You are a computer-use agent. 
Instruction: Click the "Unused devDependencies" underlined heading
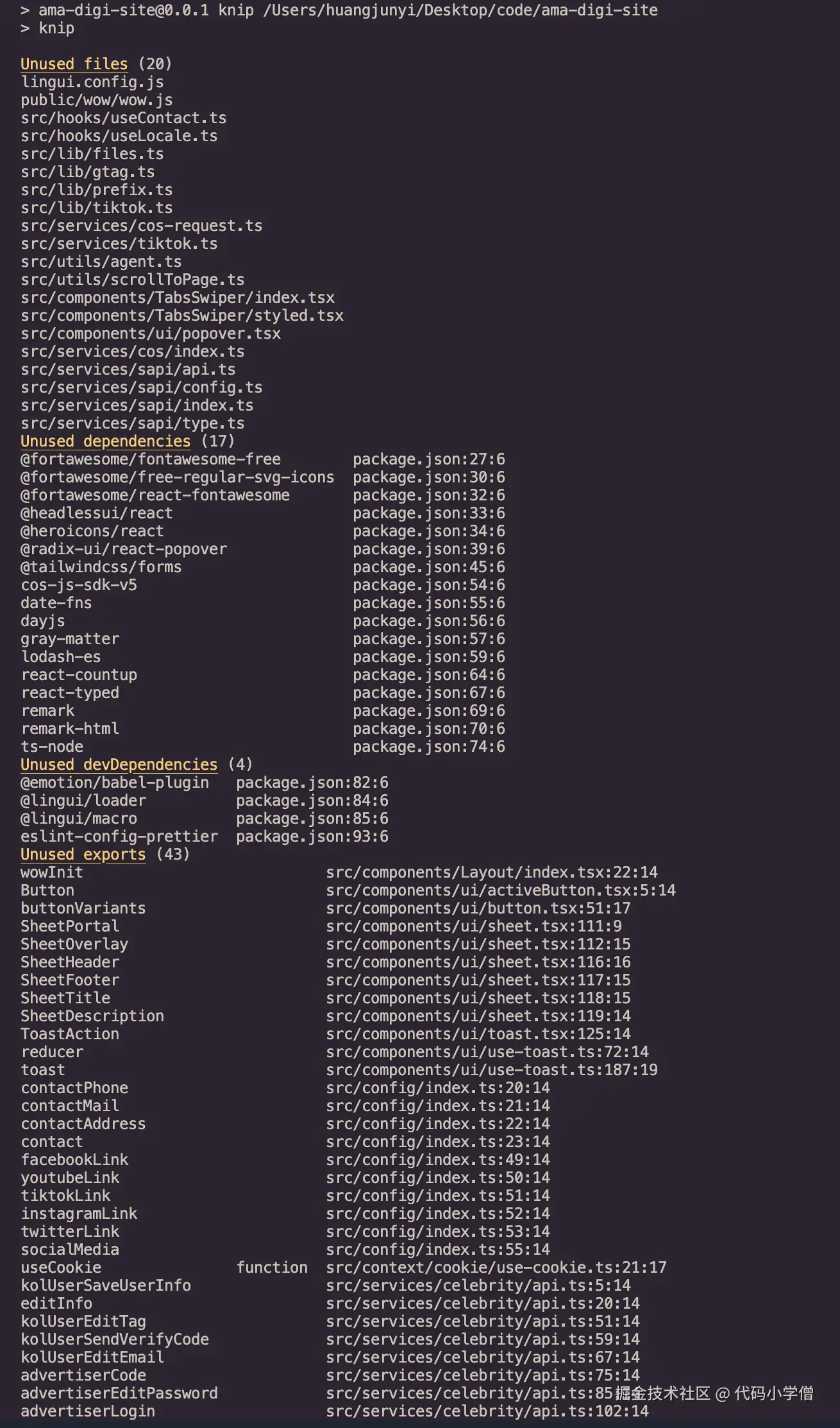click(119, 765)
